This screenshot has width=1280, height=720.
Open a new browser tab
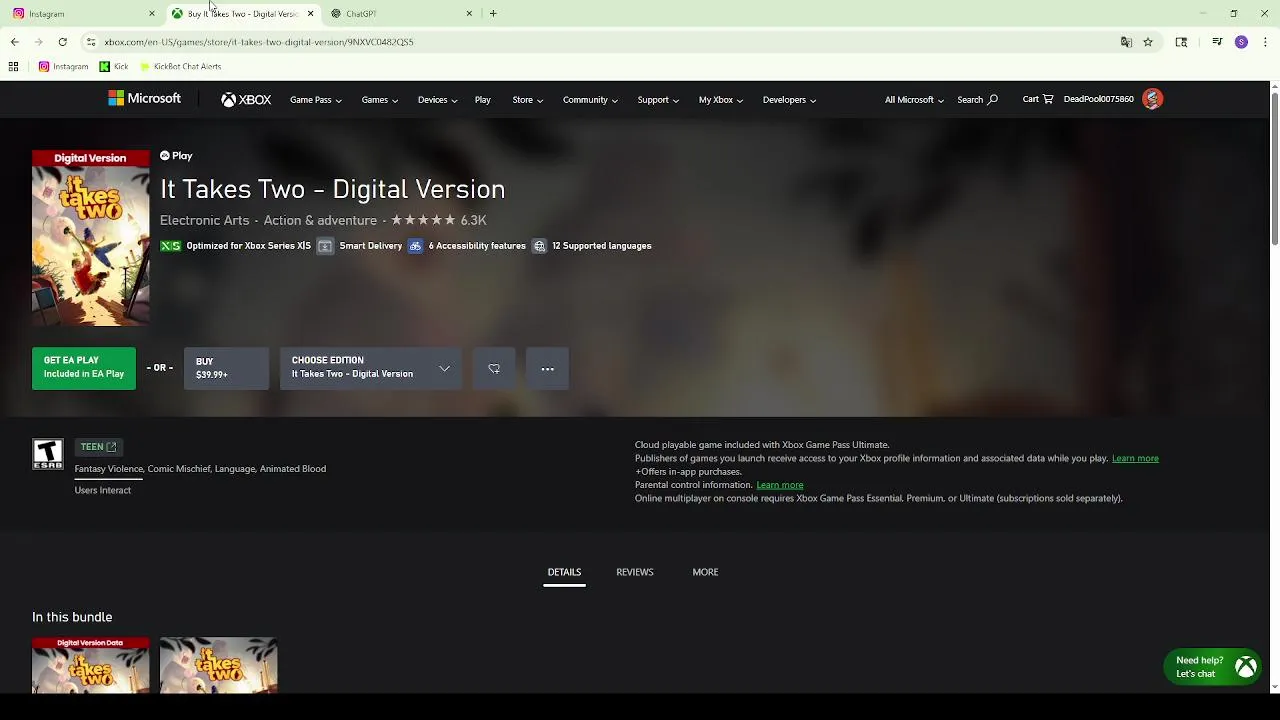point(493,13)
